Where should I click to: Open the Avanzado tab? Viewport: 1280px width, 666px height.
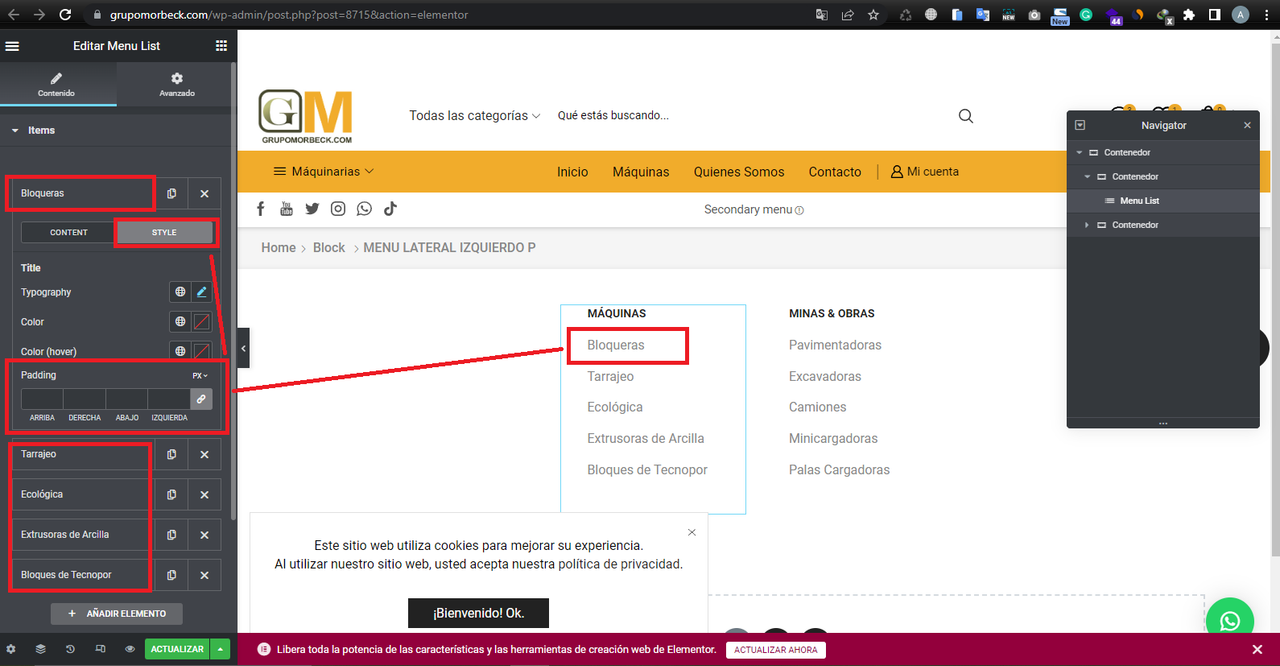click(x=177, y=84)
